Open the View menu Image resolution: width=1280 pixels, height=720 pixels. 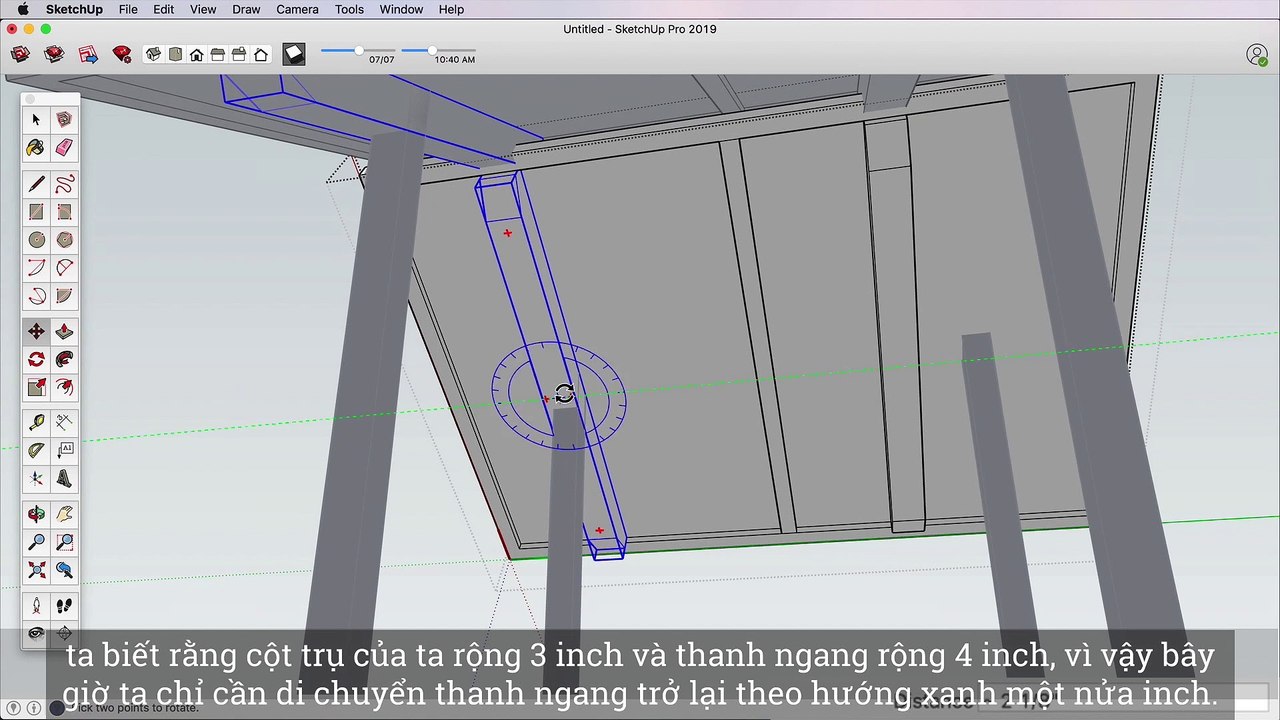203,9
